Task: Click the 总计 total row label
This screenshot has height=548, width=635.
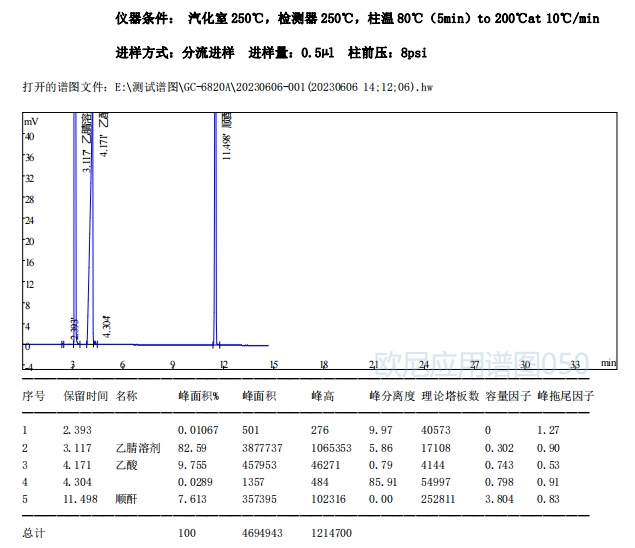Action: [33, 533]
